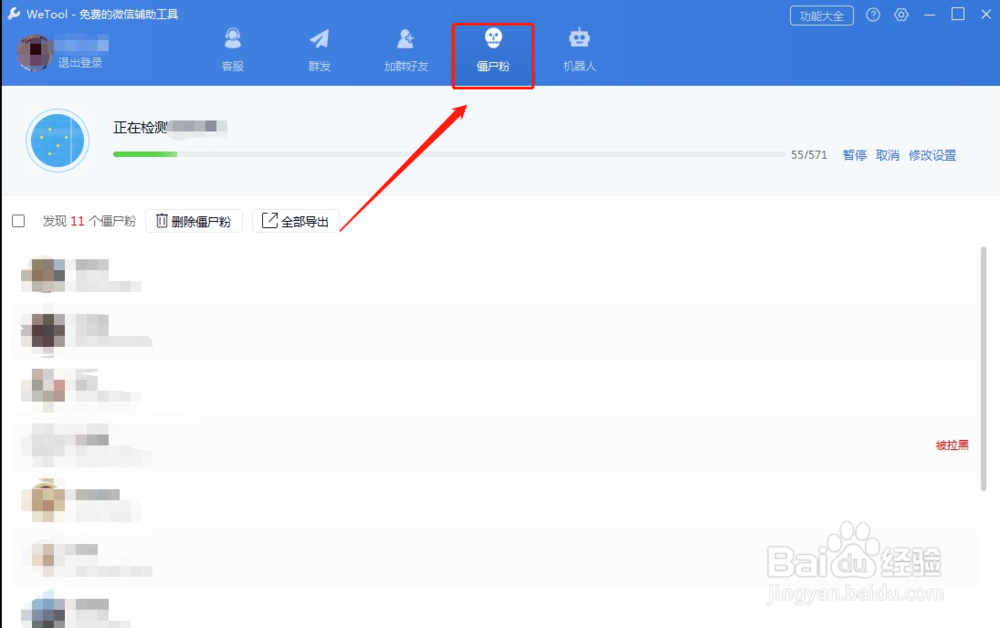Click 取消 to cancel the scan
The height and width of the screenshot is (628, 1000).
887,155
